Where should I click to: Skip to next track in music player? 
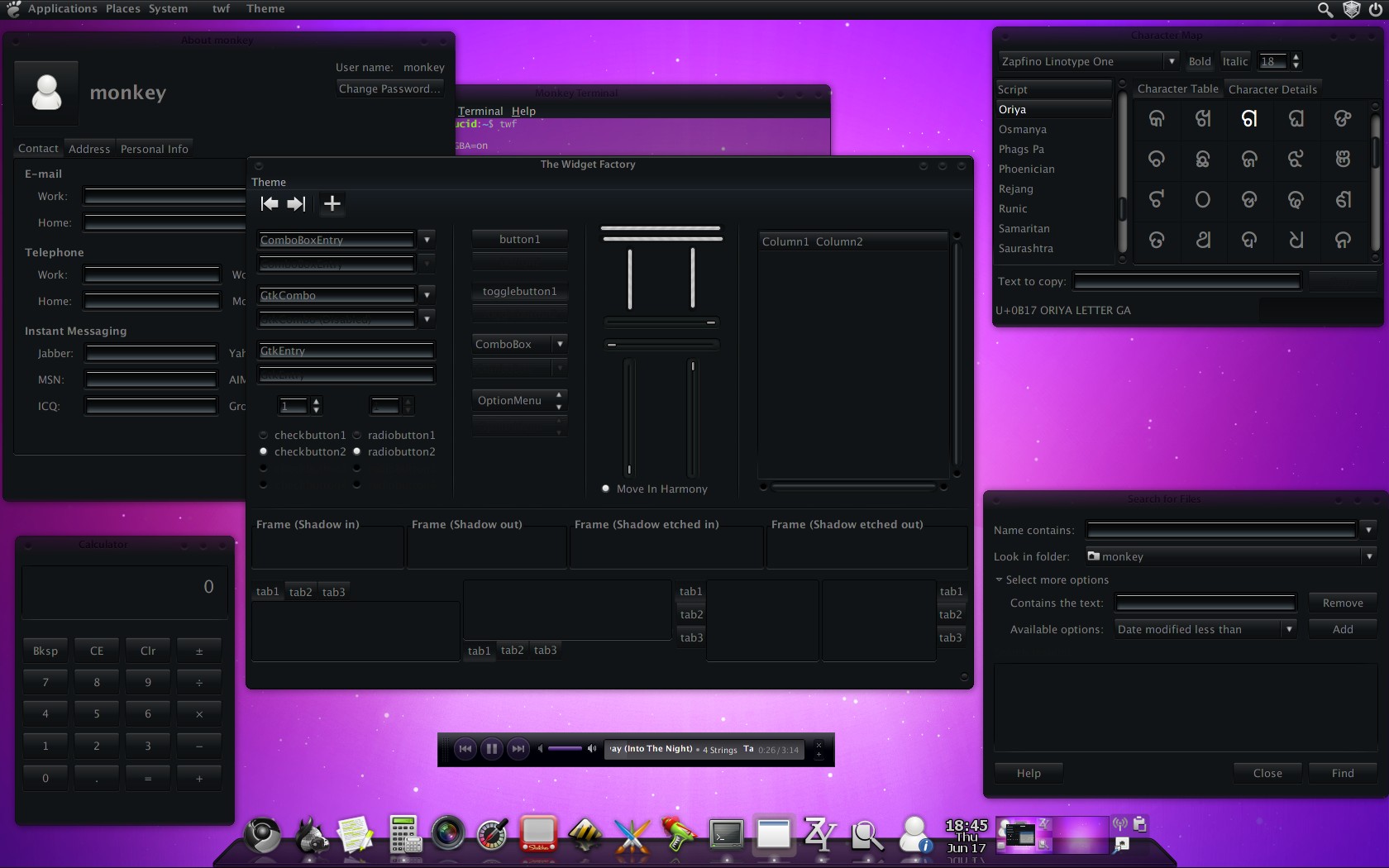click(x=518, y=749)
